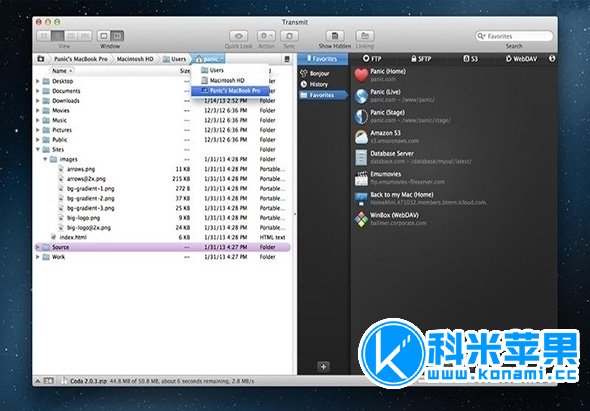Screen dimensions: 590x411
Task: Click the plus button to add a favorite
Action: coord(324,366)
